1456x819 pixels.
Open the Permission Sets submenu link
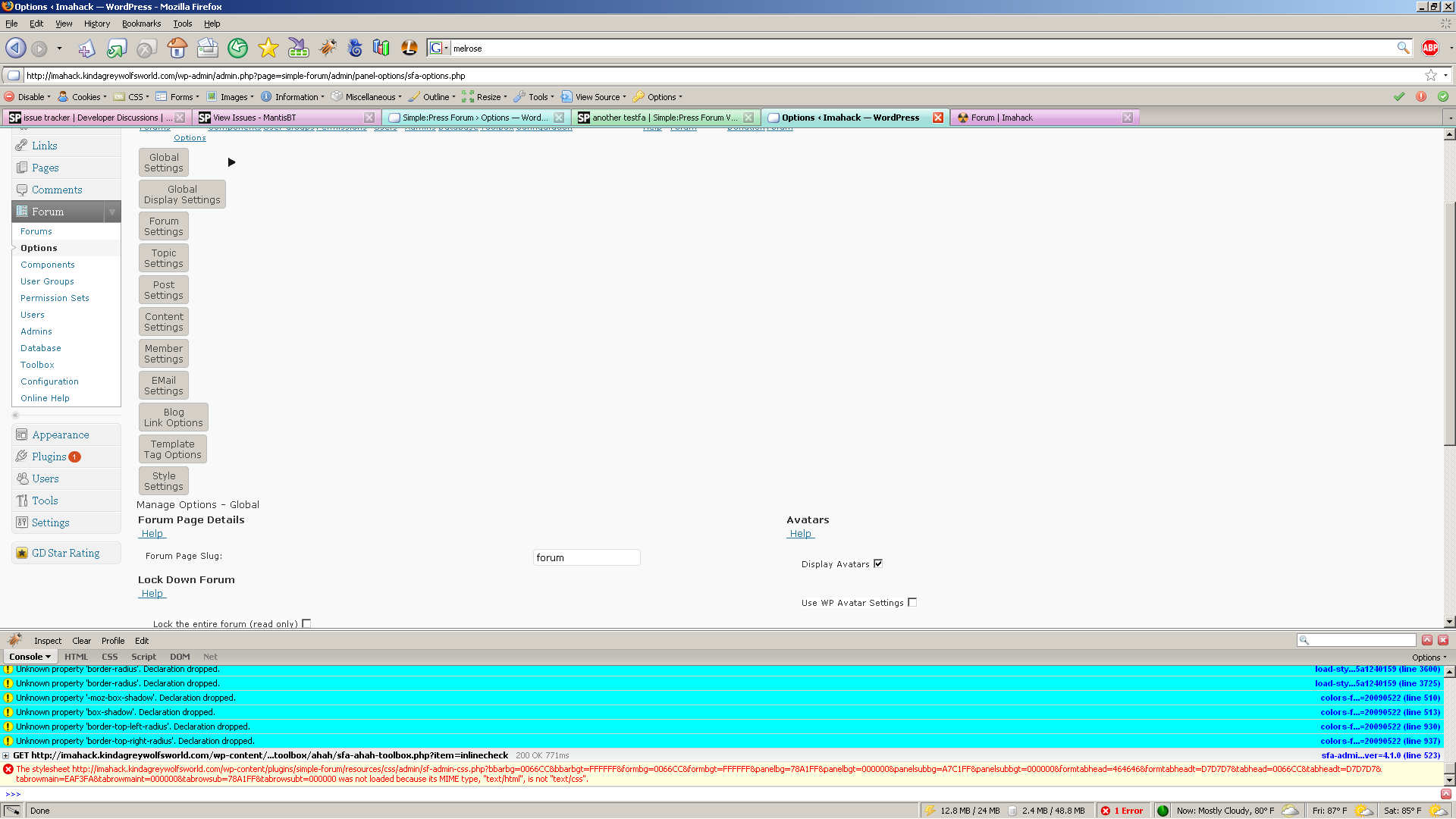55,298
